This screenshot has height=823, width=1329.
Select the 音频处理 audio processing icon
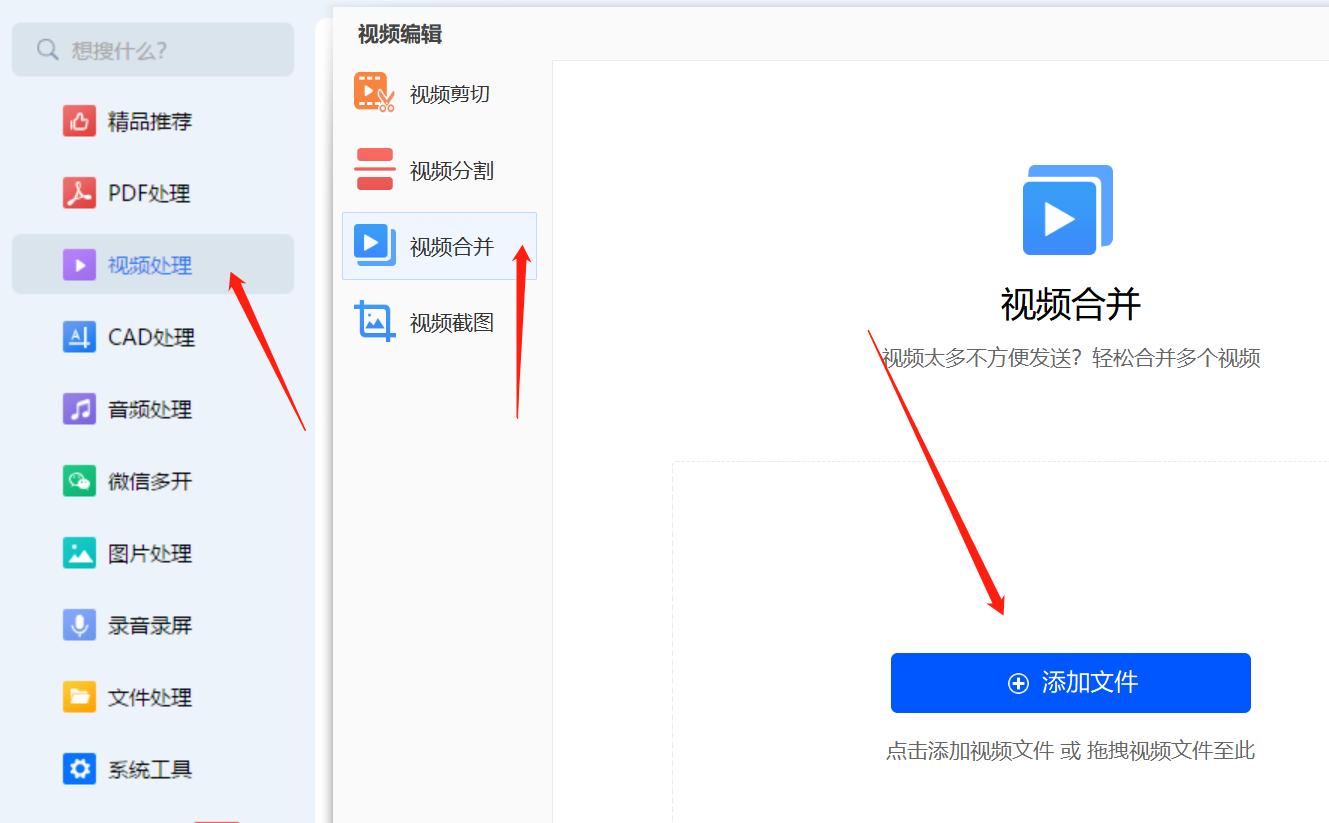point(78,409)
